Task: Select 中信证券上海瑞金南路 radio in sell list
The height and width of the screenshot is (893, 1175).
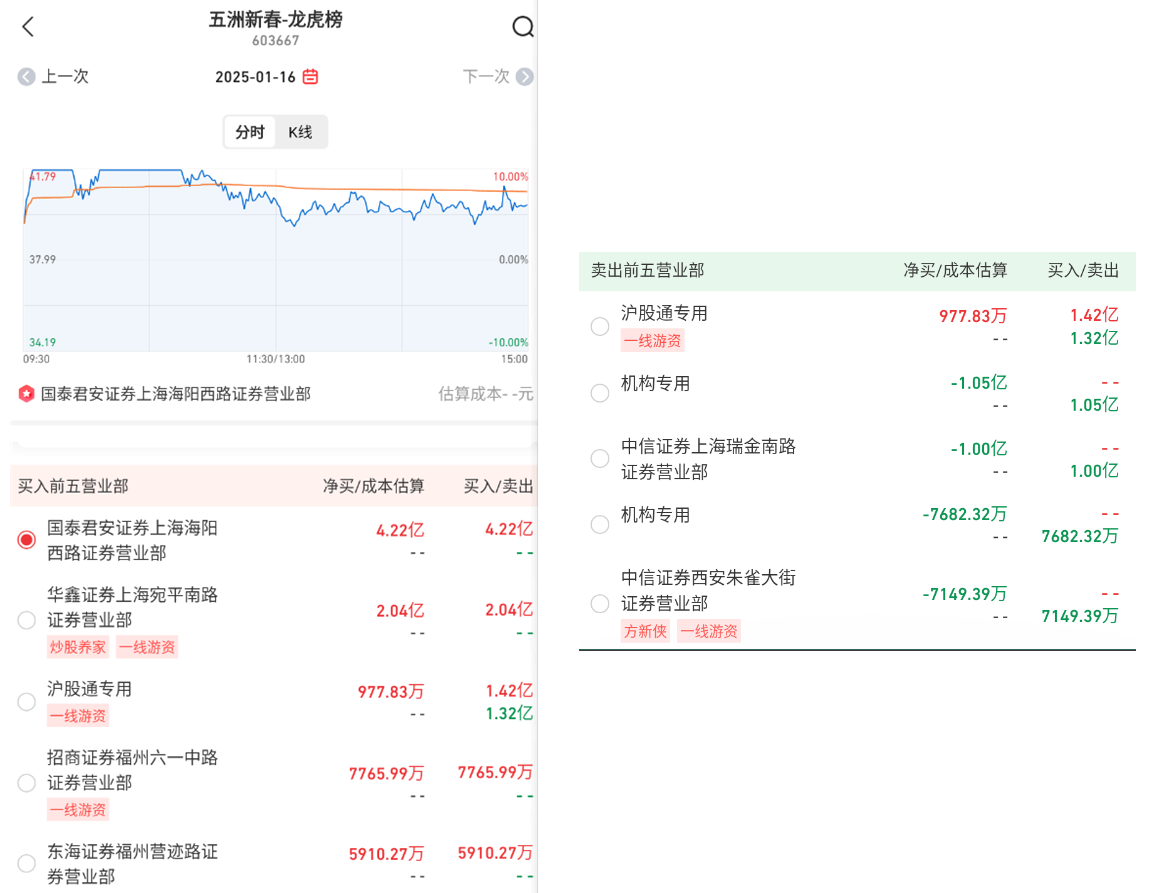Action: click(x=600, y=459)
